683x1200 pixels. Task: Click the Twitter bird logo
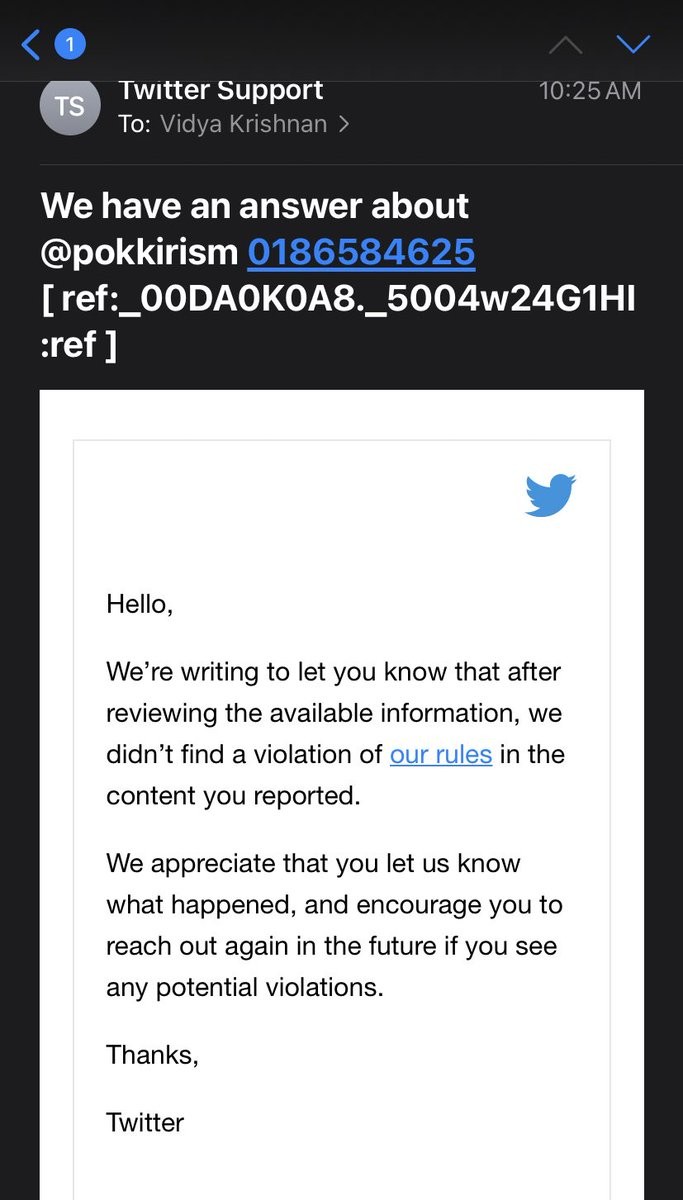[550, 495]
